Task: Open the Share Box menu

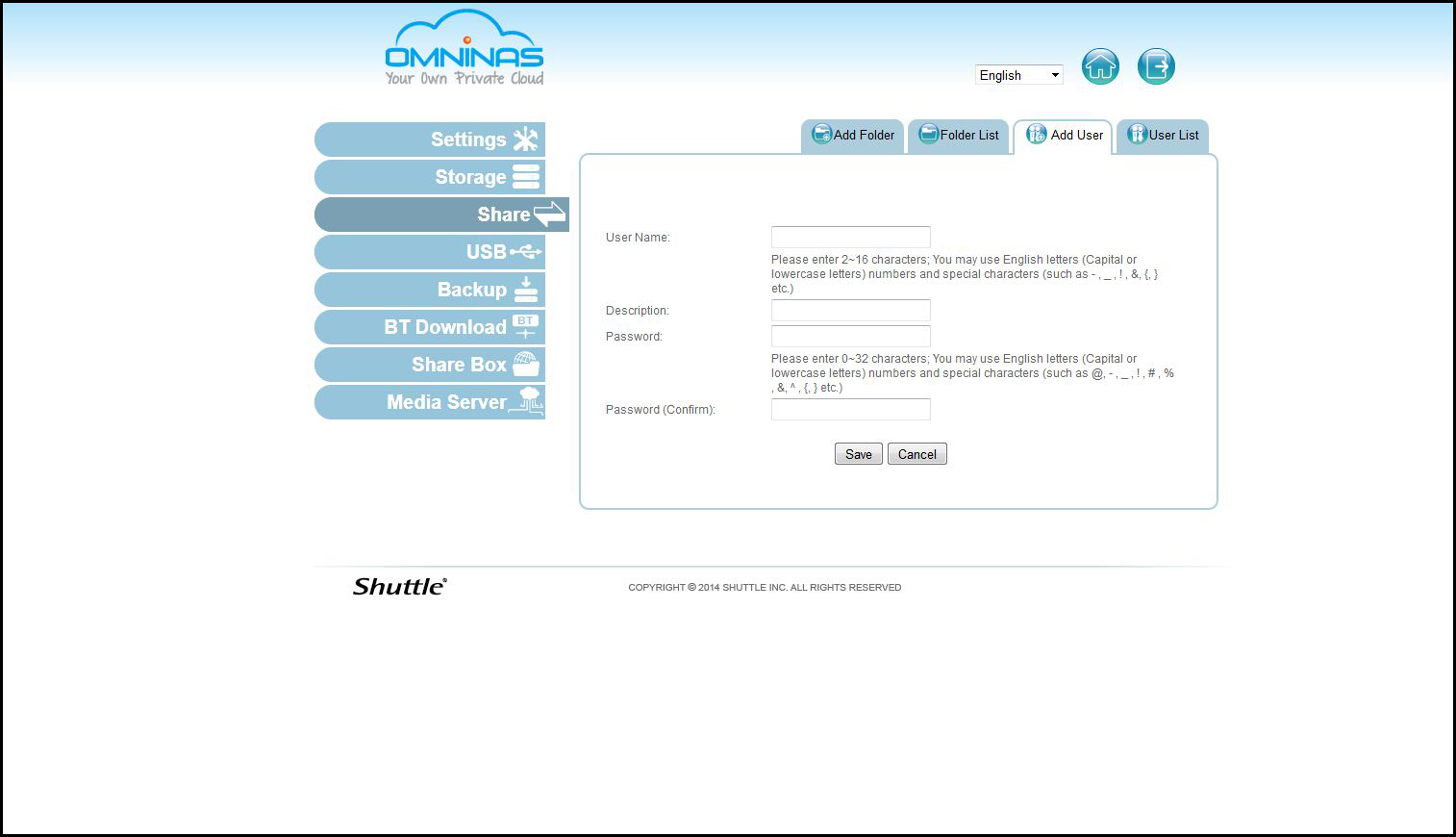Action: tap(430, 365)
